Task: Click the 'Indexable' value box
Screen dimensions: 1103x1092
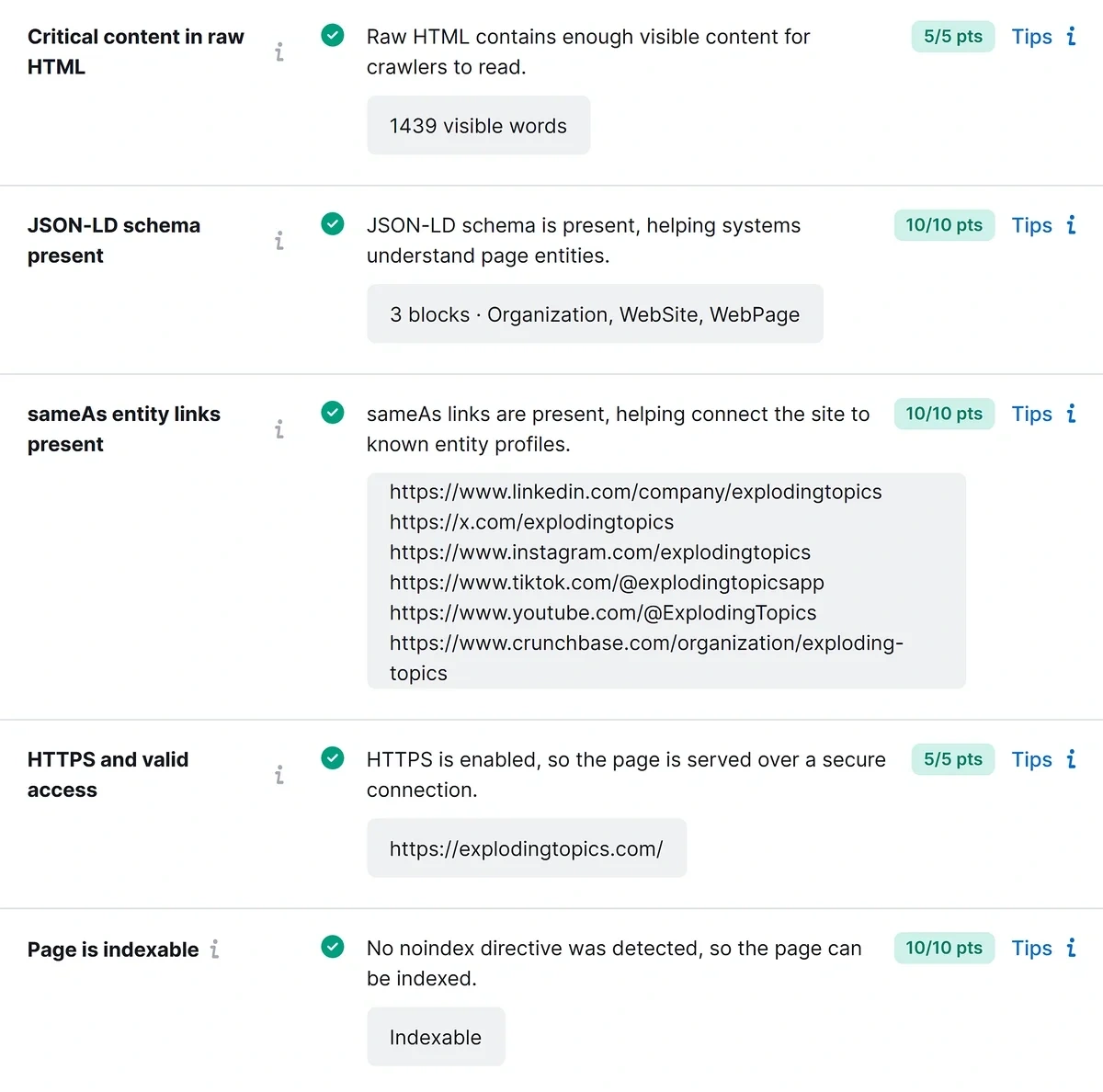Action: [436, 1036]
